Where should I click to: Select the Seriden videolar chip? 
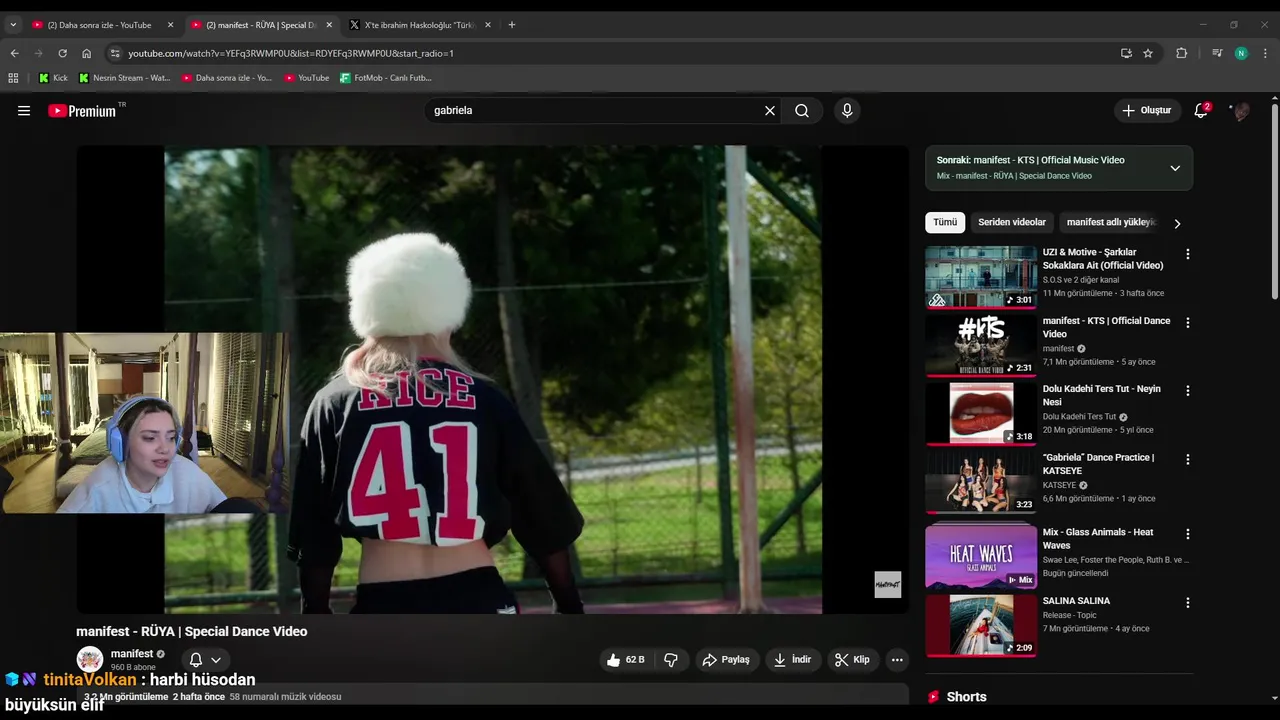[x=1012, y=222]
